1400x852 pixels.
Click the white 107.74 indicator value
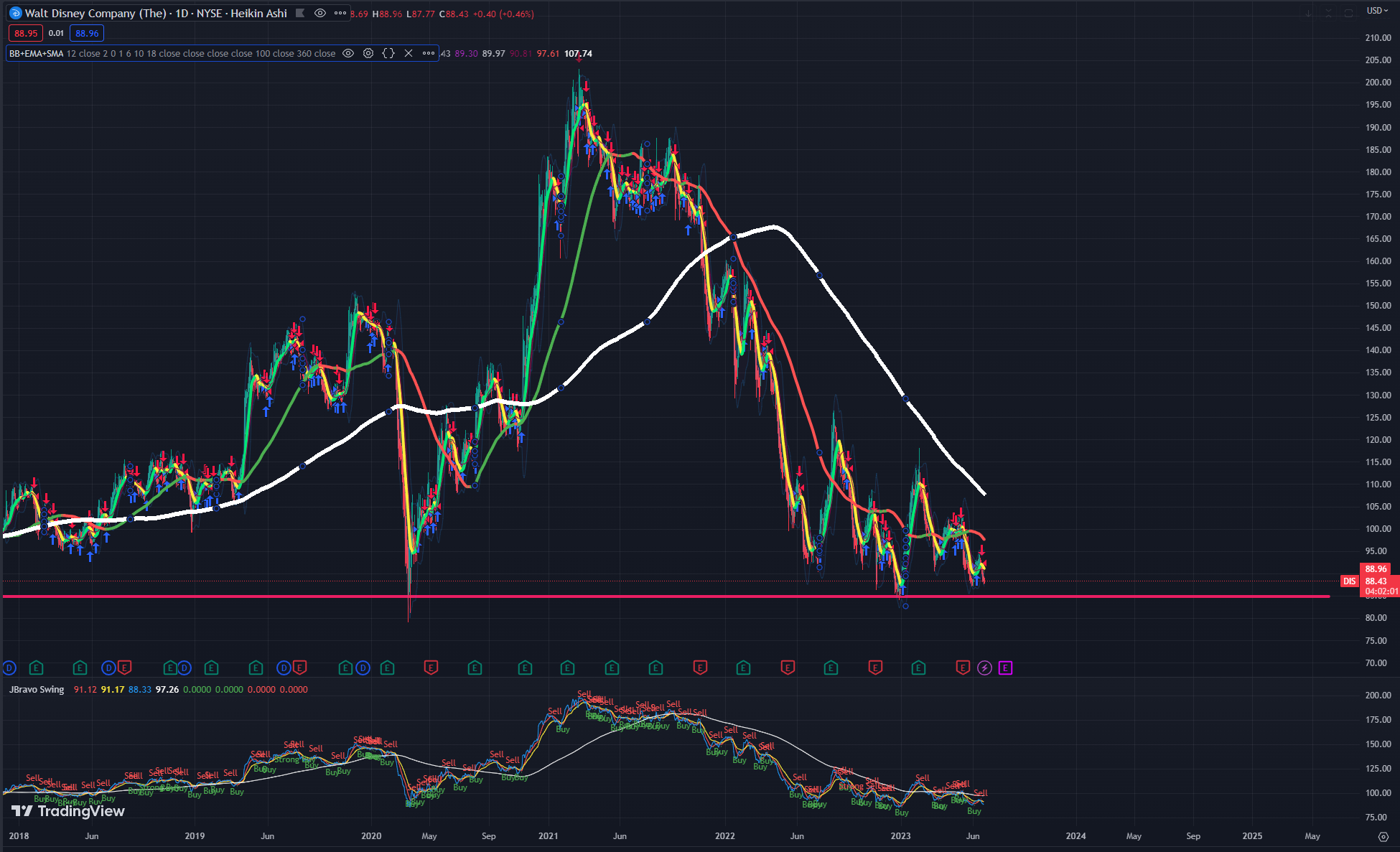pos(578,54)
